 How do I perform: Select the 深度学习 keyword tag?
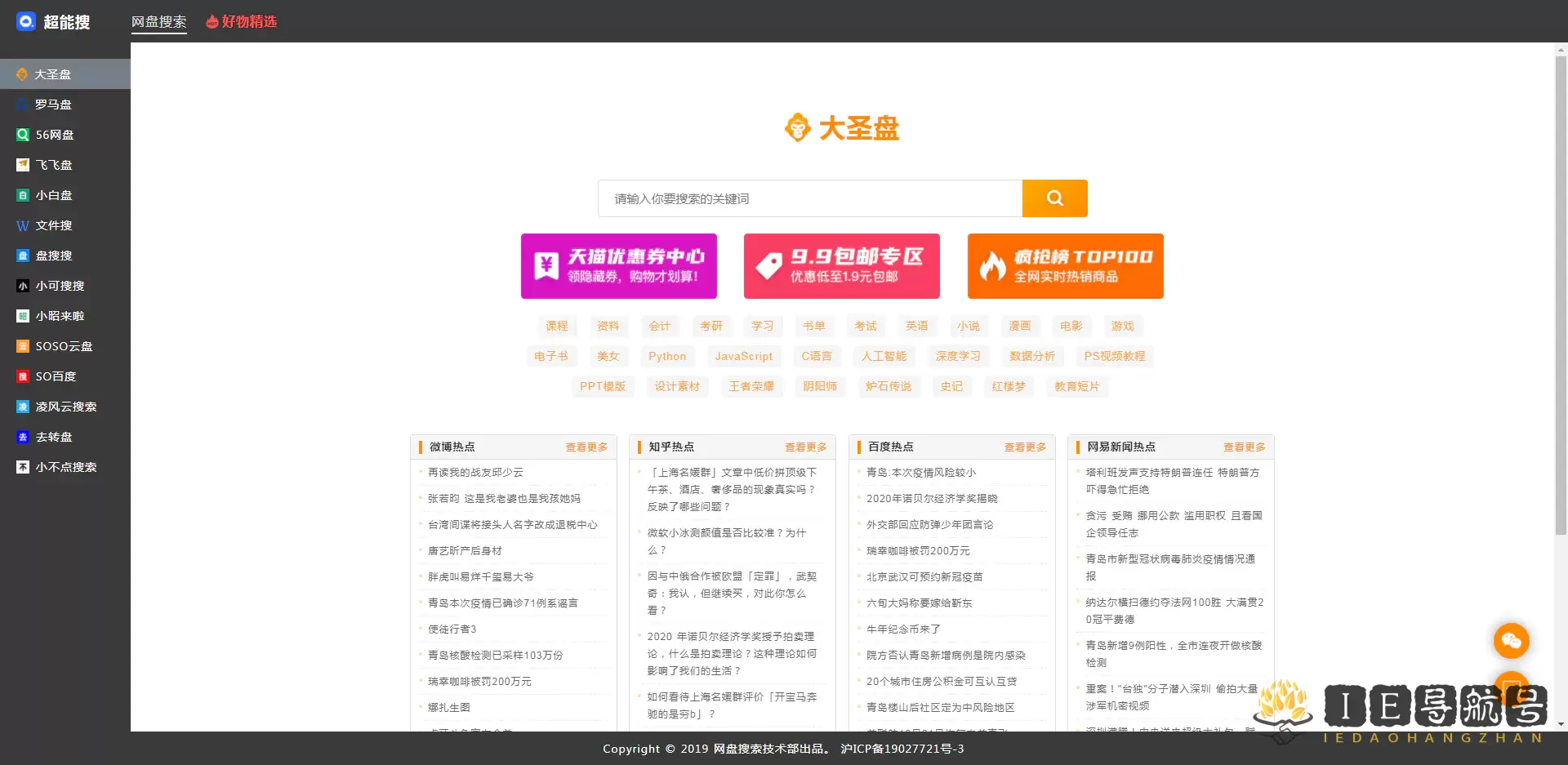[x=959, y=356]
